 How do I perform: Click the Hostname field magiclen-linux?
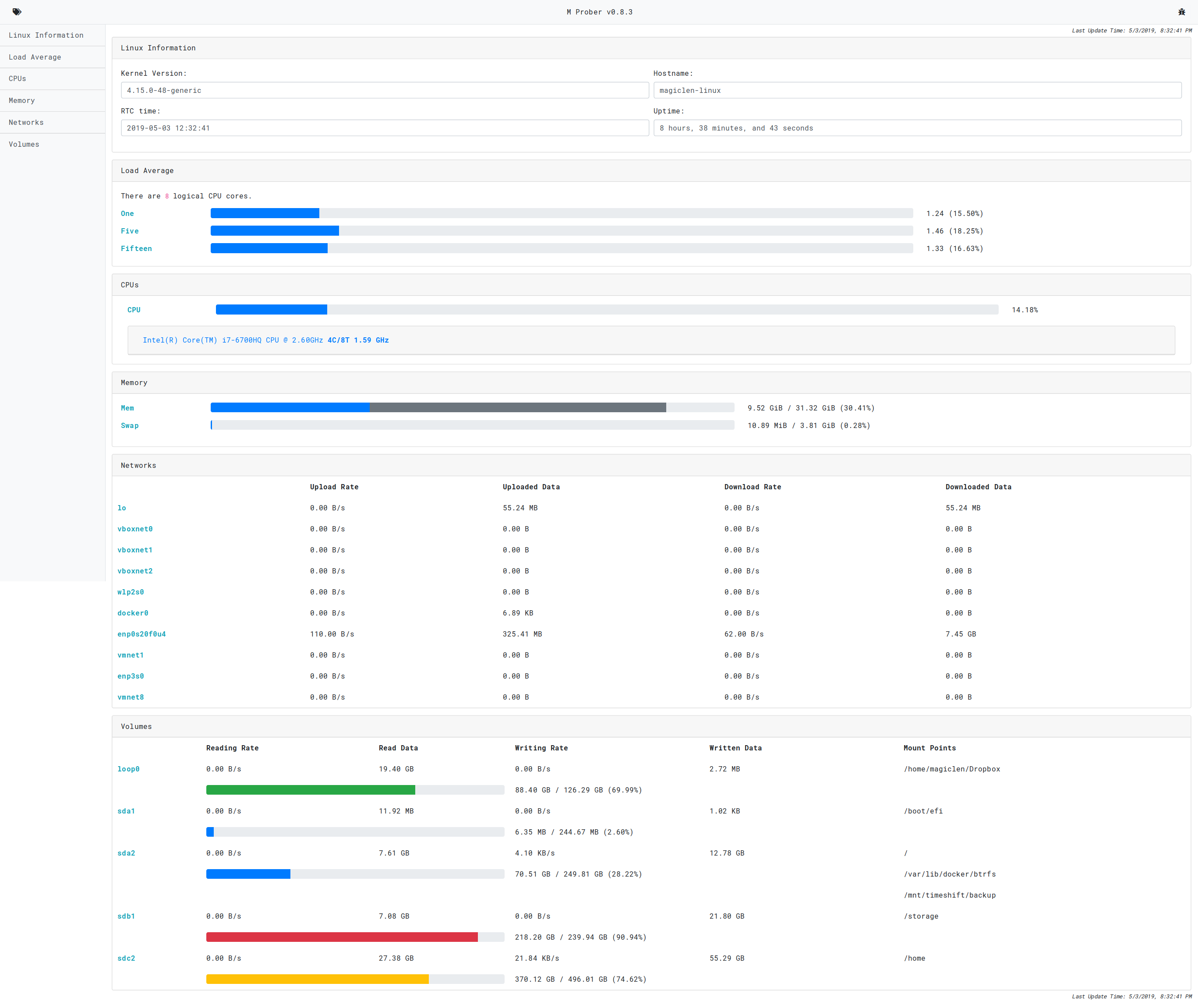pos(917,90)
